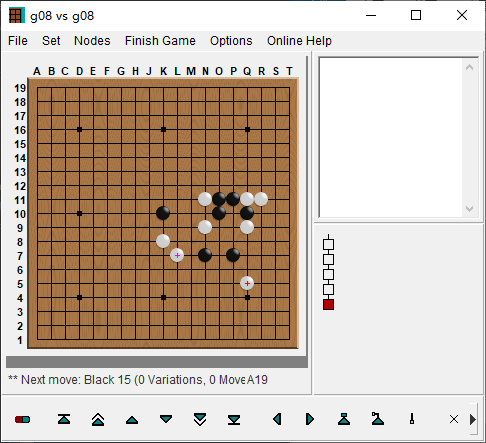The height and width of the screenshot is (443, 486).
Task: Go back several moves with double up arrow
Action: click(x=98, y=419)
